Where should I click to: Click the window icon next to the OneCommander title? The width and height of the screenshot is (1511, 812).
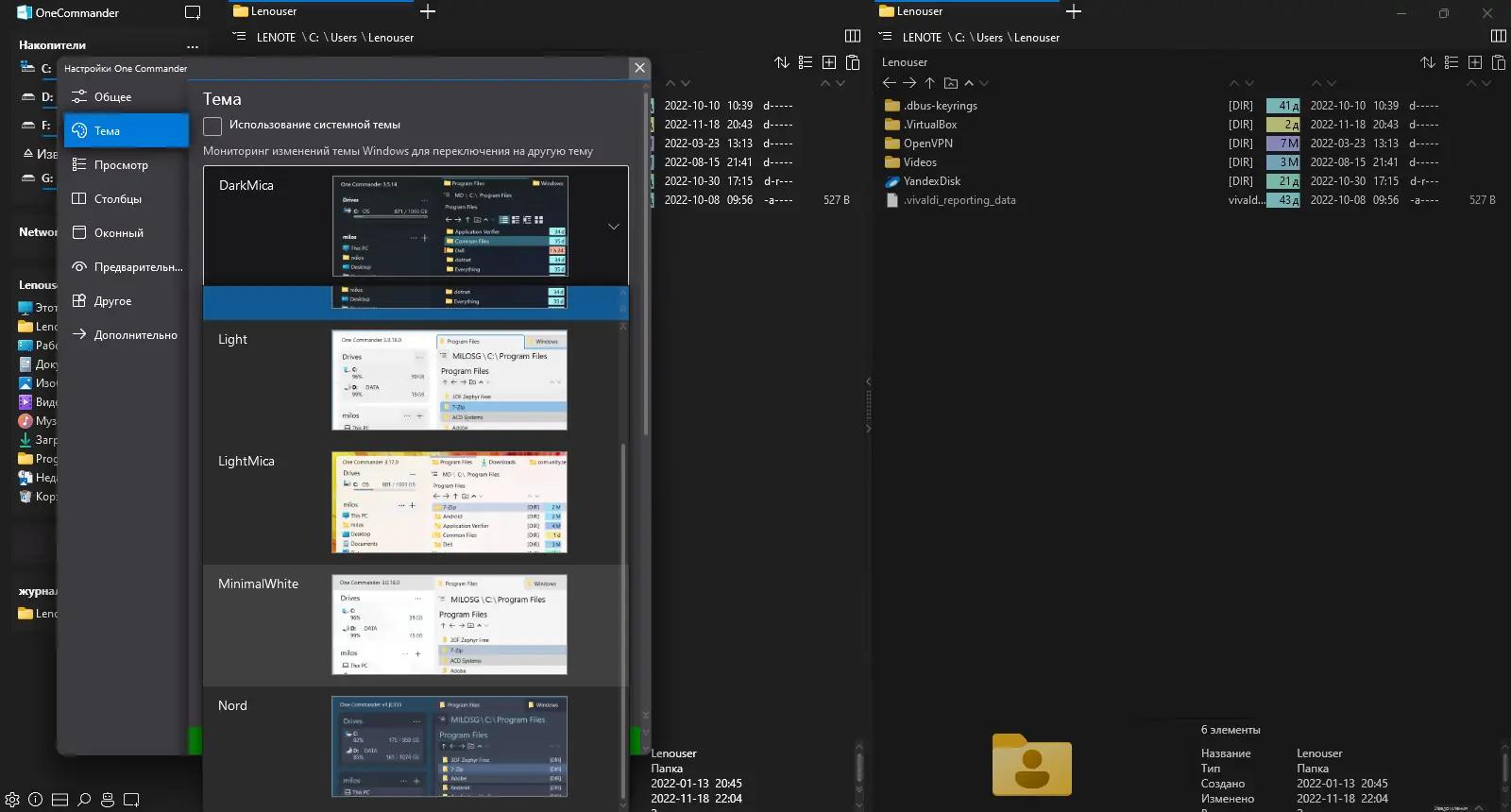pos(193,13)
